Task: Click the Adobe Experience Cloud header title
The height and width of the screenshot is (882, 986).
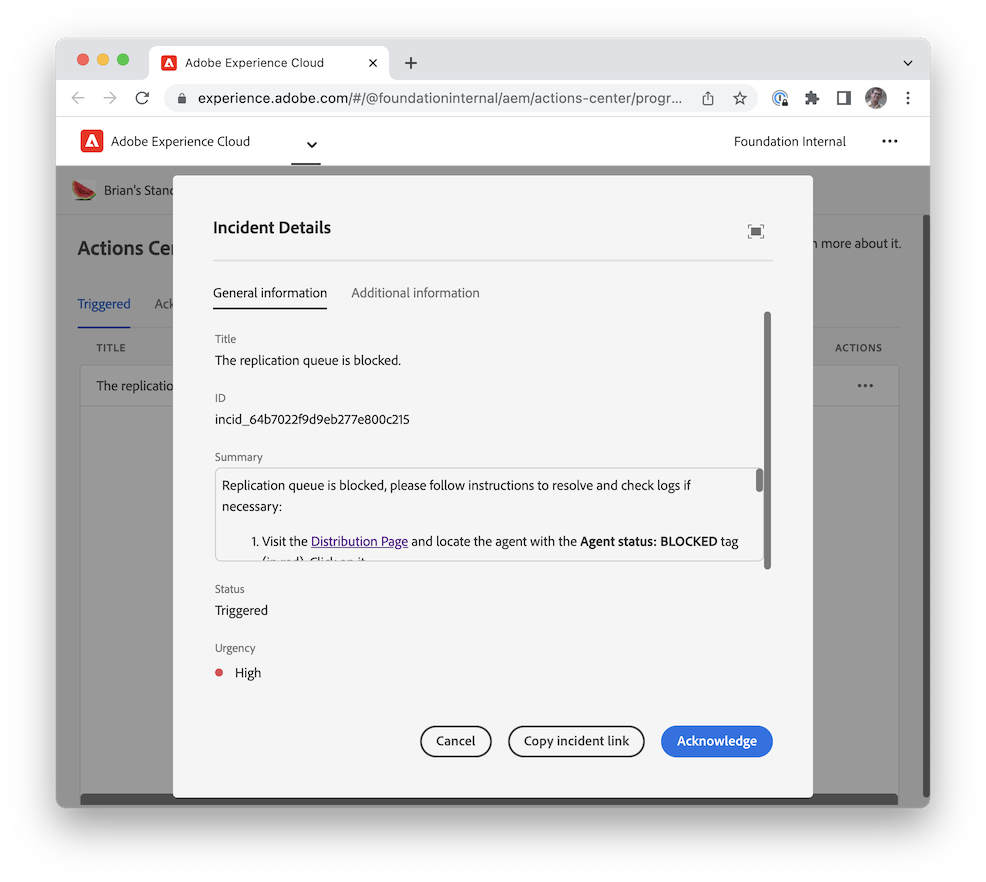Action: pyautogui.click(x=180, y=141)
